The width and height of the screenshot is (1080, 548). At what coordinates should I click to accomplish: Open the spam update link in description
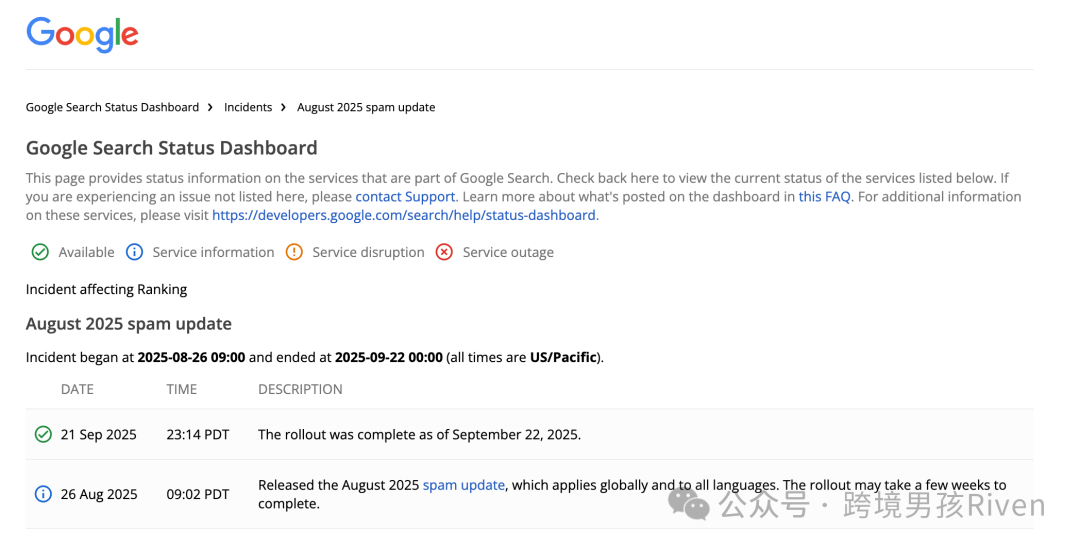464,485
